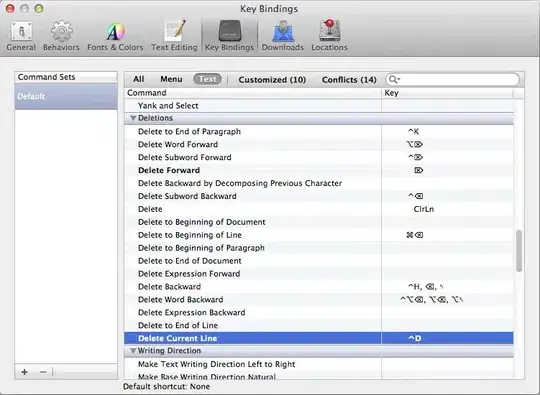Show All commands filter

pyautogui.click(x=139, y=79)
